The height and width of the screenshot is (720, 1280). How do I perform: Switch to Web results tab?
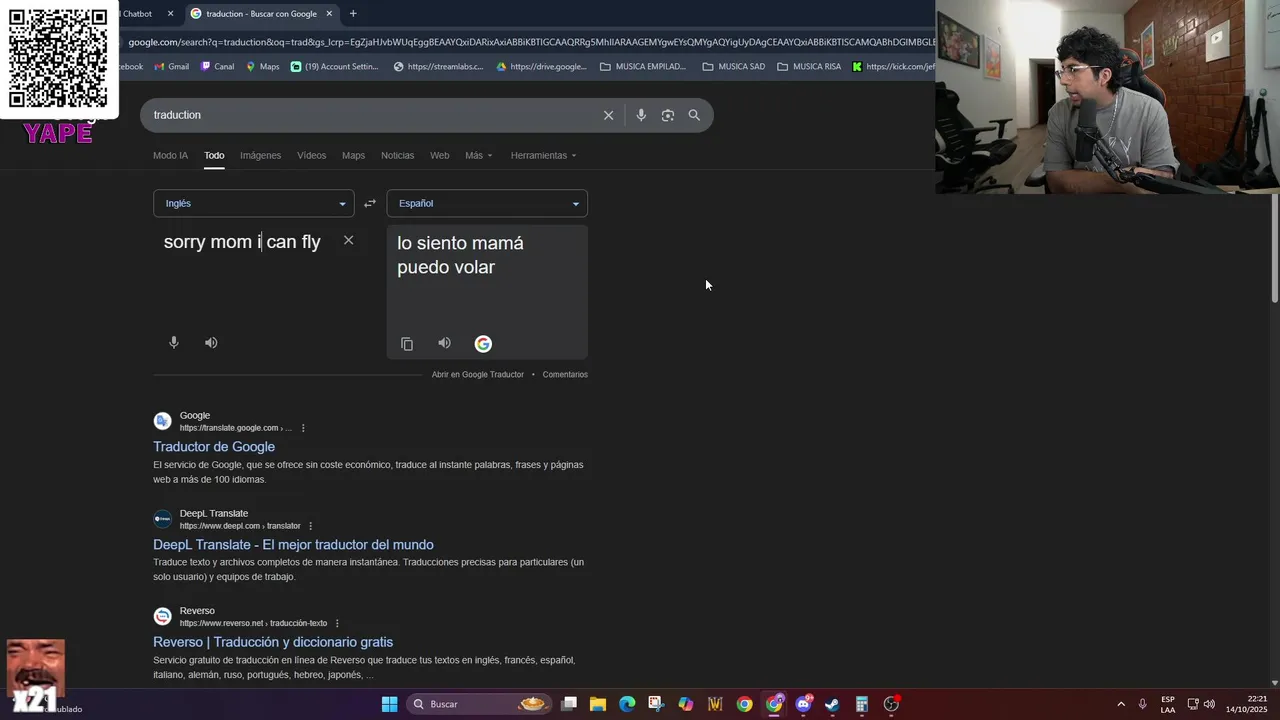439,155
